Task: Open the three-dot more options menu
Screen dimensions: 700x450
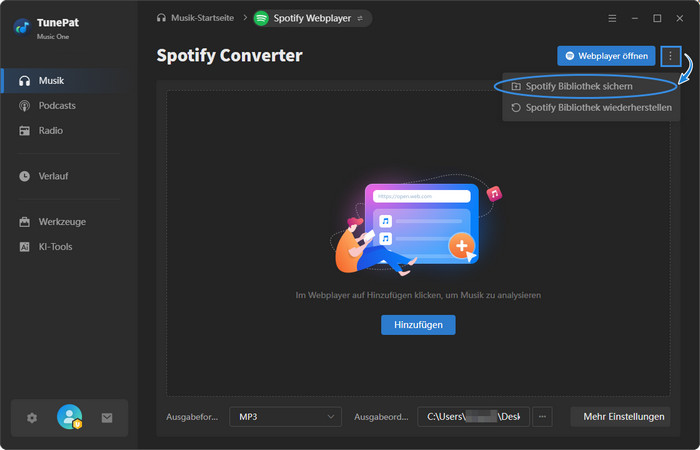Action: point(670,56)
